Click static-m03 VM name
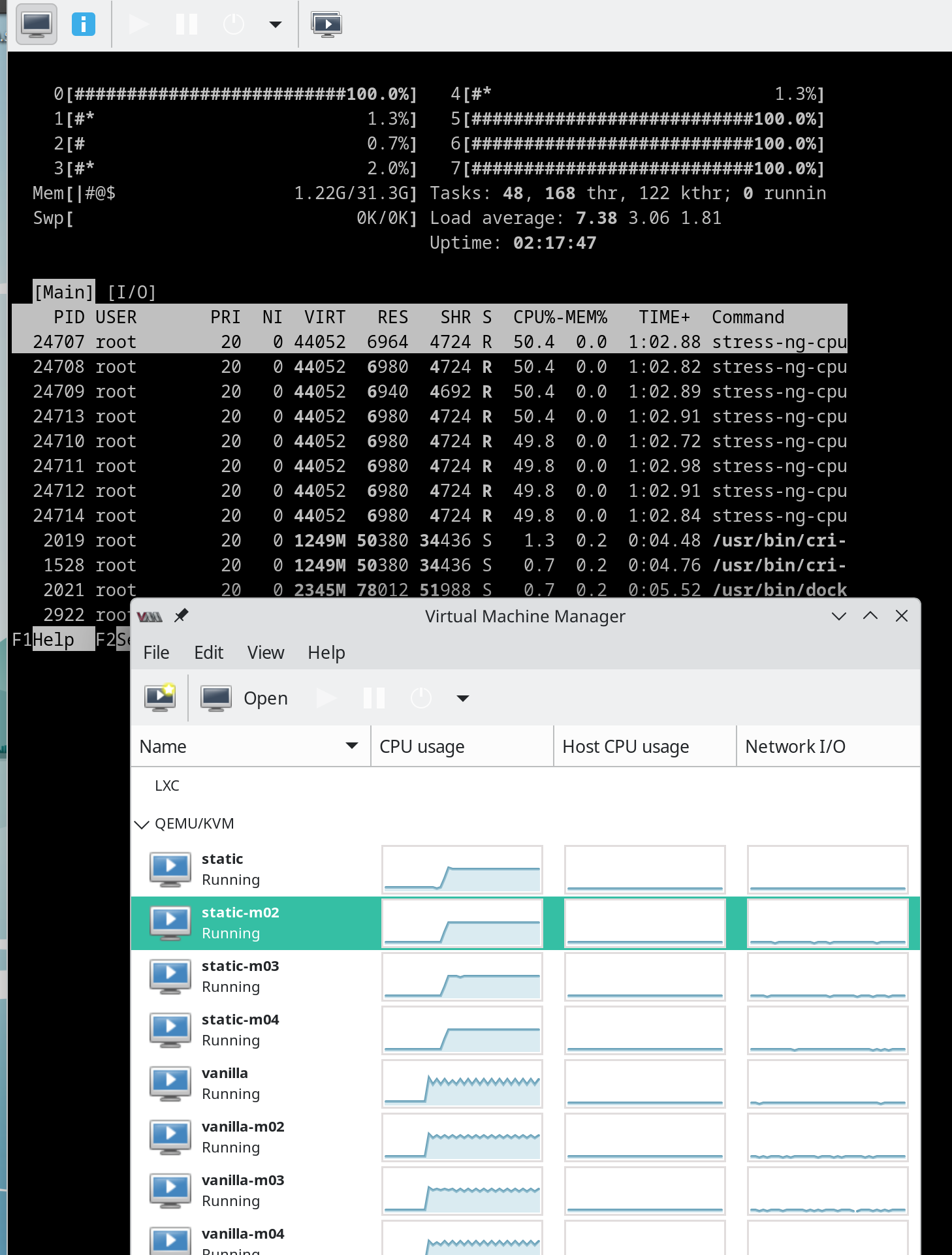The width and height of the screenshot is (952, 1255). (240, 966)
